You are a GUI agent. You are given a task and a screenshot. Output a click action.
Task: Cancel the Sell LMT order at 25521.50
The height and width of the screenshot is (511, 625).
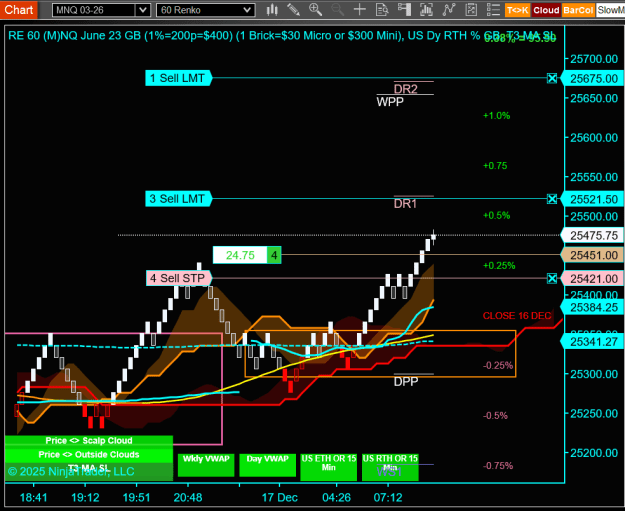[x=552, y=199]
